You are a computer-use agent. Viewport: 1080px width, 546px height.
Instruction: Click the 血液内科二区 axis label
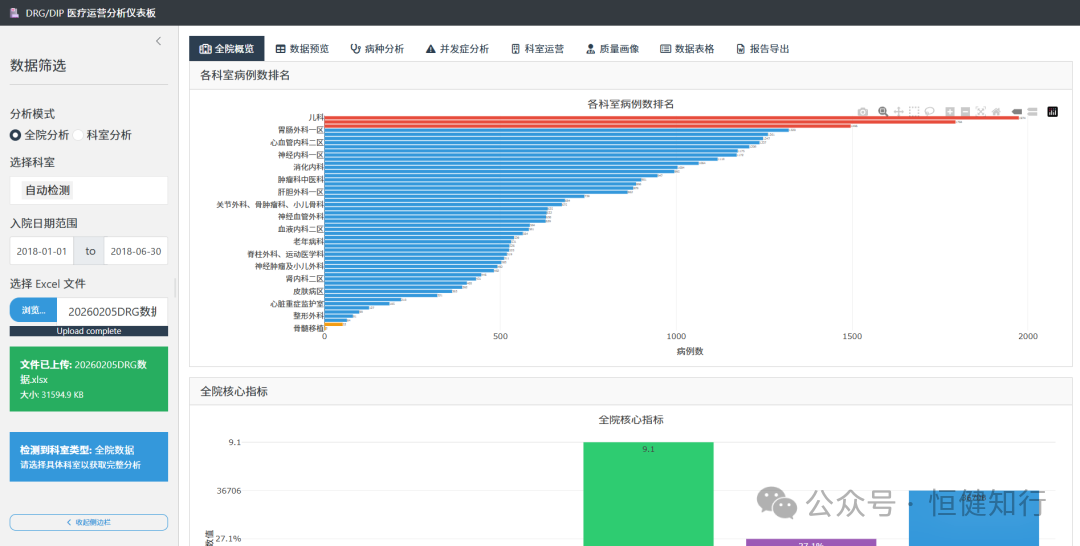point(300,229)
